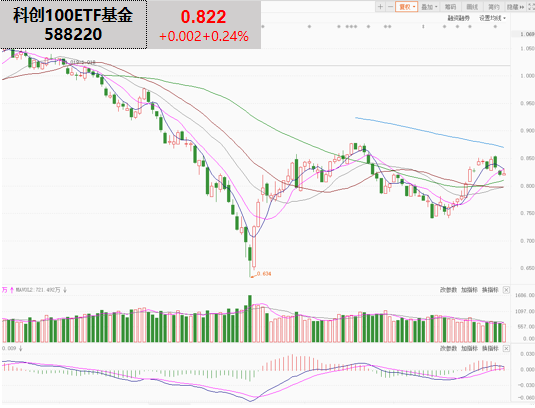Click the down arrow beside 0.009
Image resolution: width=535 pixels, height=408 pixels.
21,348
